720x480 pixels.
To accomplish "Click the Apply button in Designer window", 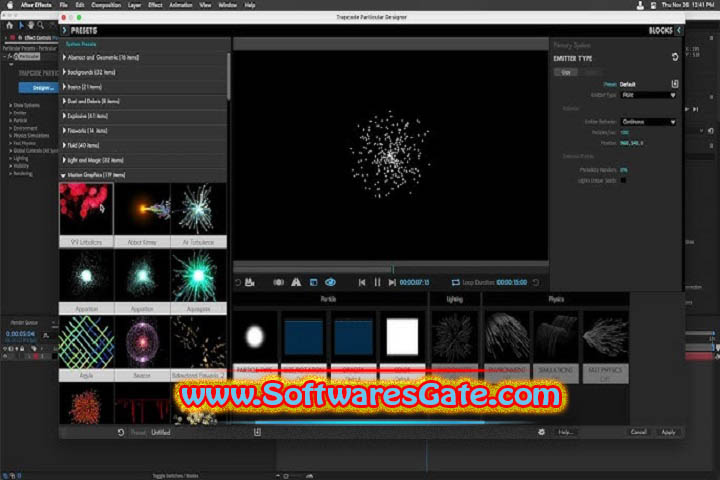I will [669, 432].
